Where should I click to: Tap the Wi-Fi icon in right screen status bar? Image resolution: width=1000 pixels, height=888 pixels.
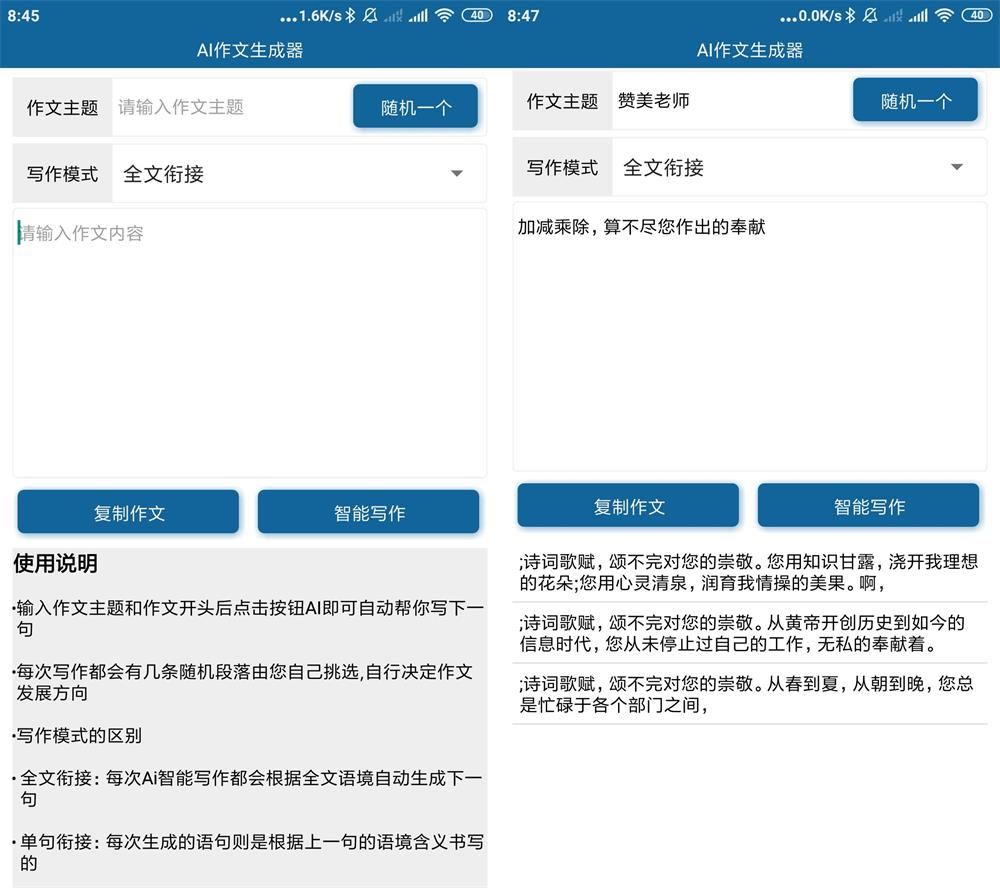(x=944, y=16)
